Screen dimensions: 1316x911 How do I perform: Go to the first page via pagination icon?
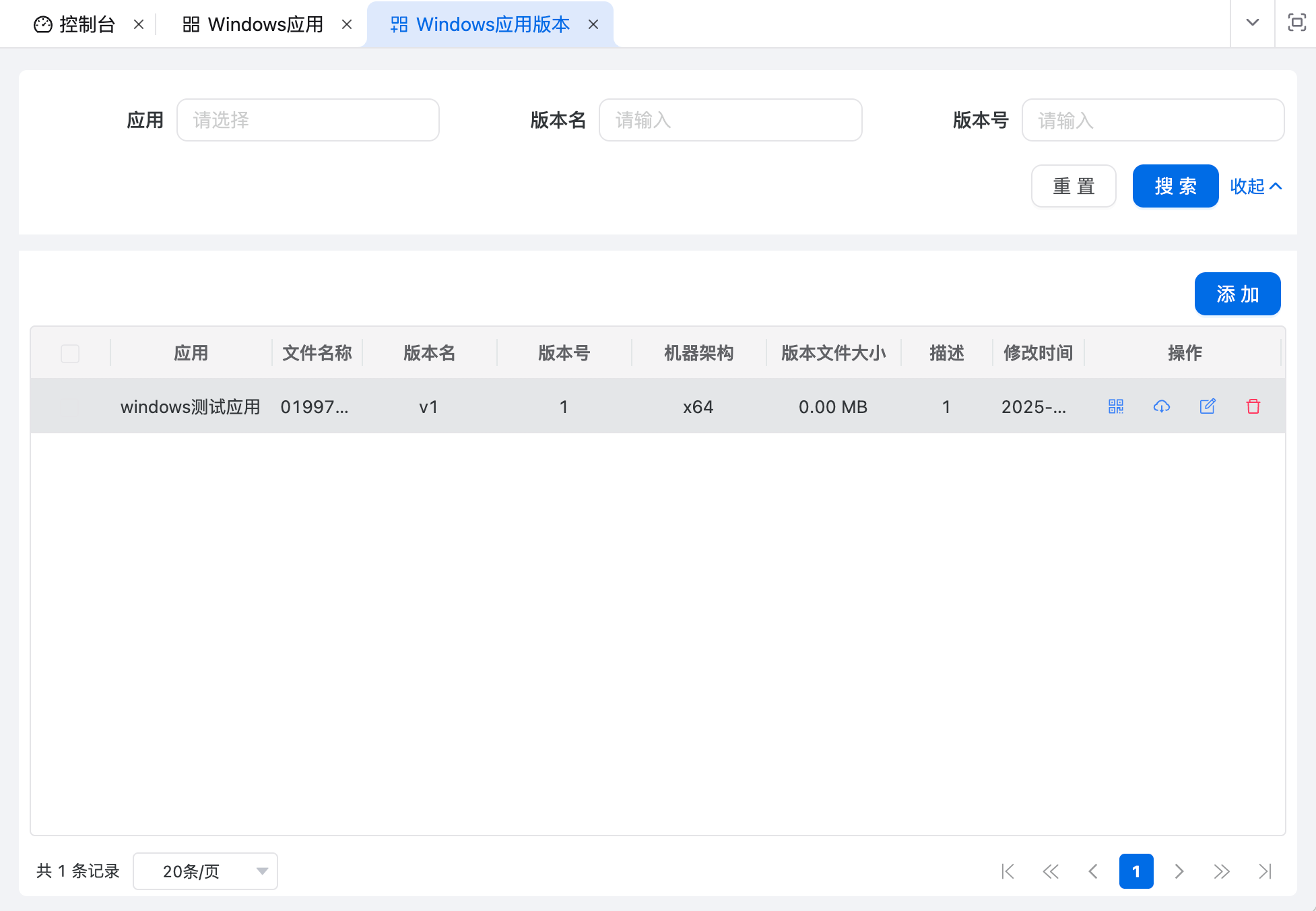(x=1008, y=871)
